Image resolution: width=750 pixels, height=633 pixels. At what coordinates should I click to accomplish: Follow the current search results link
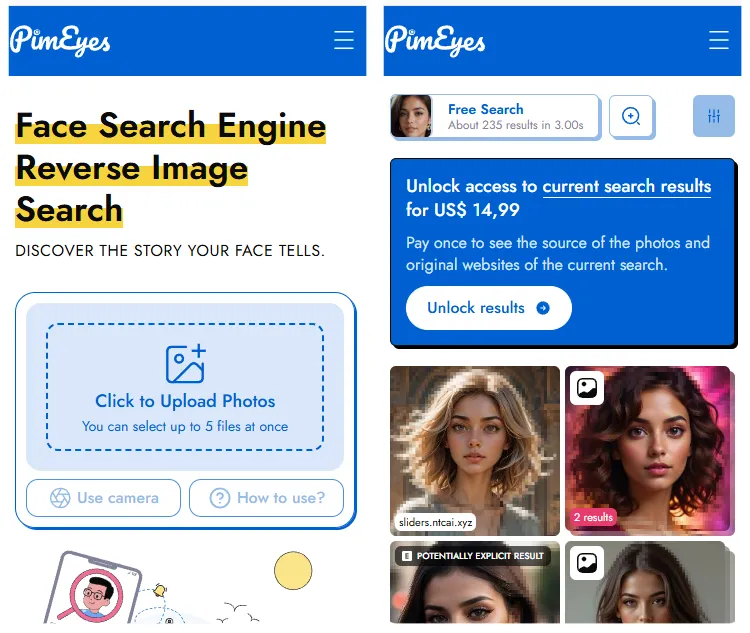pos(627,186)
